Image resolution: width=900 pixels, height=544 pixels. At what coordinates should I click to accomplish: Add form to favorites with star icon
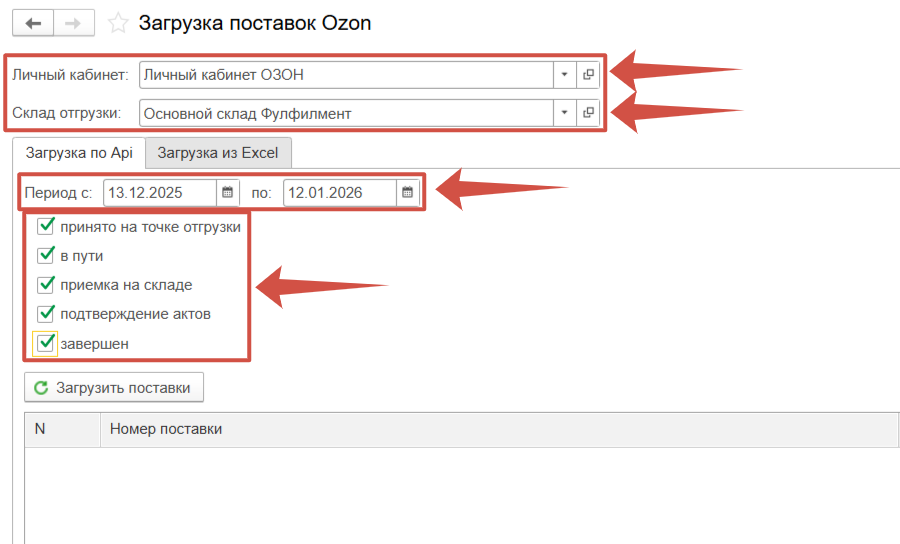pyautogui.click(x=118, y=23)
